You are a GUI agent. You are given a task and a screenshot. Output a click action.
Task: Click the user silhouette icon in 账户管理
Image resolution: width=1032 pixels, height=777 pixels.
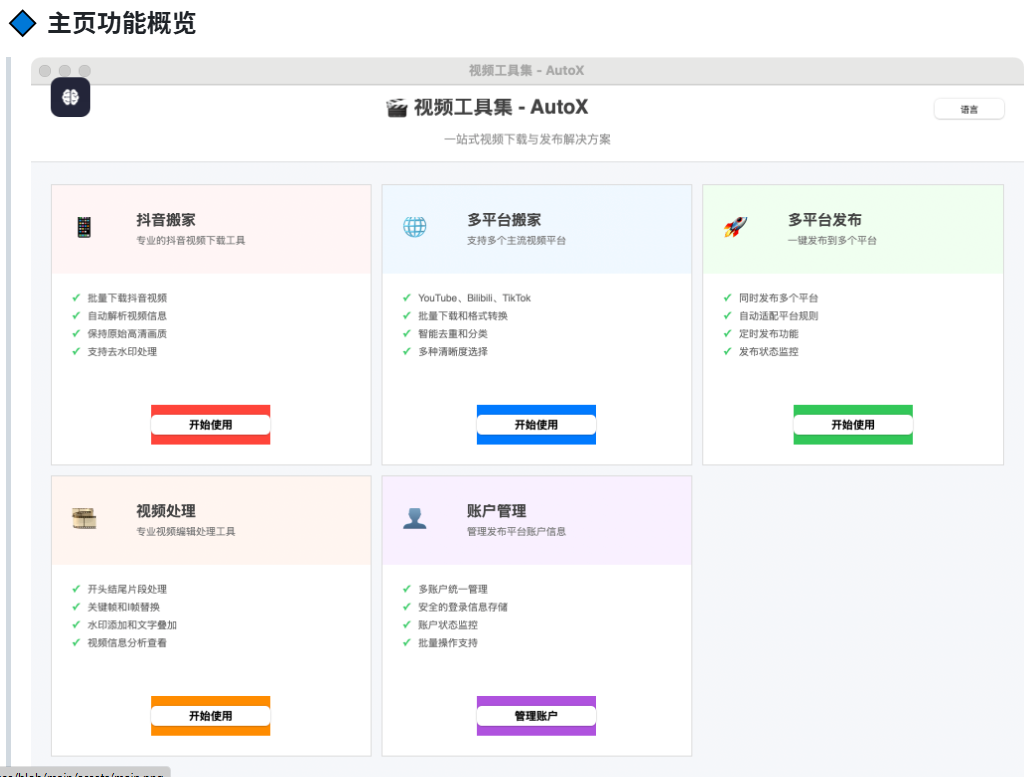coord(415,518)
